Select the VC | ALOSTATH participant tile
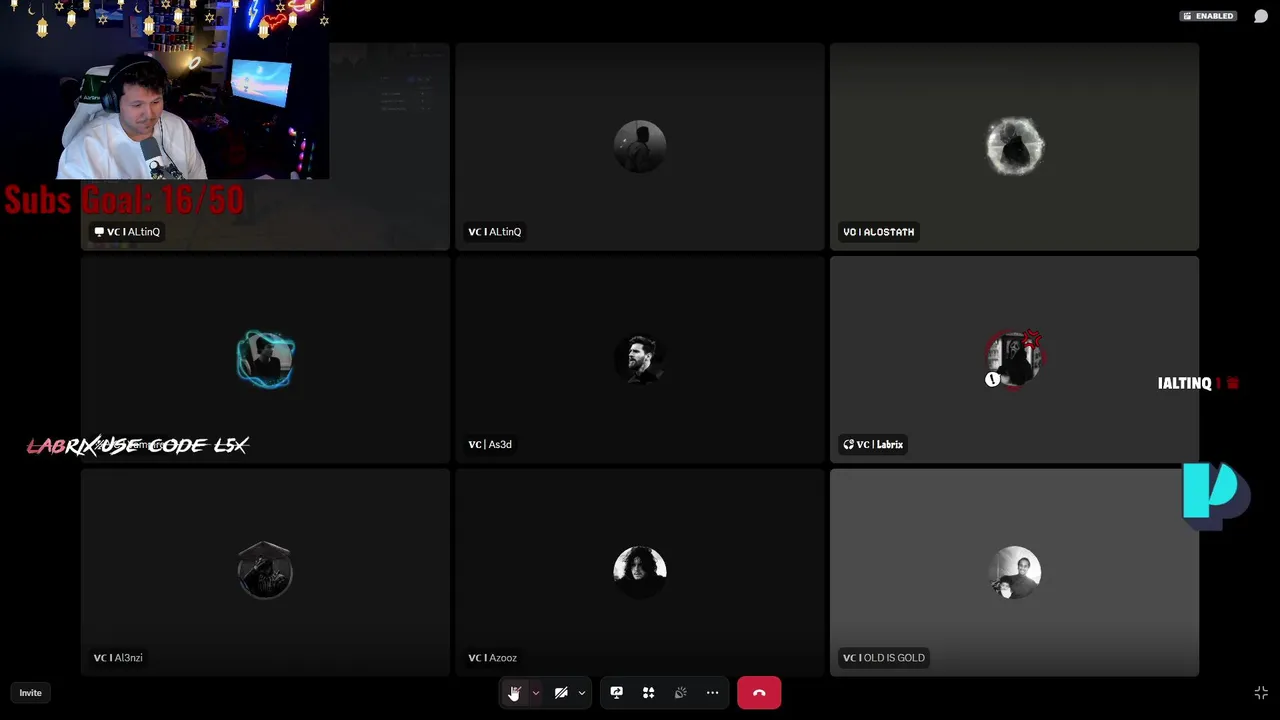 [1014, 146]
